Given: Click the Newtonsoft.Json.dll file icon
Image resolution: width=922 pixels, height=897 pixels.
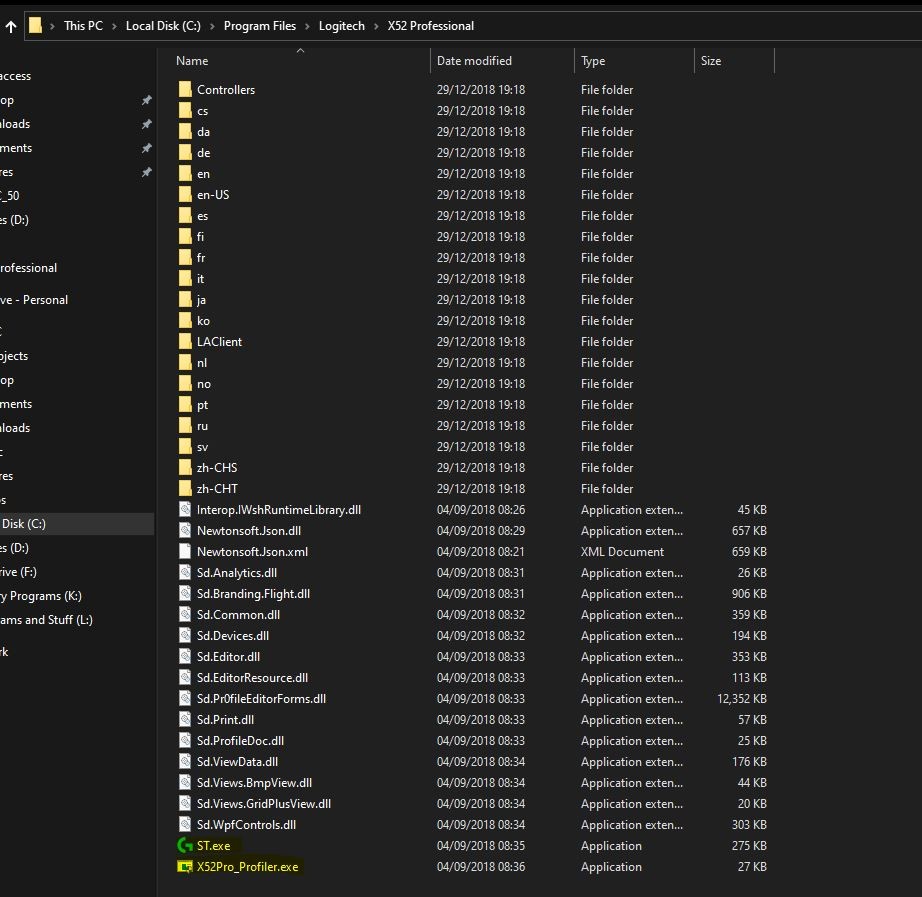Looking at the screenshot, I should pos(185,531).
